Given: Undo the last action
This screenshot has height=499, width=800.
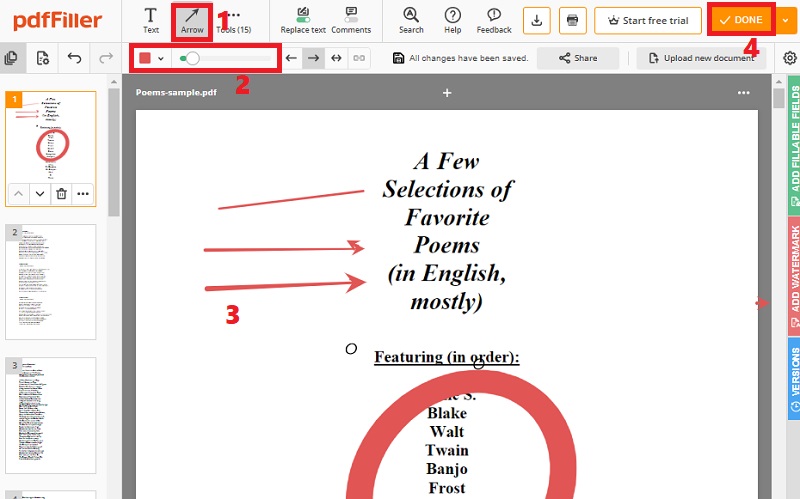Looking at the screenshot, I should (74, 58).
